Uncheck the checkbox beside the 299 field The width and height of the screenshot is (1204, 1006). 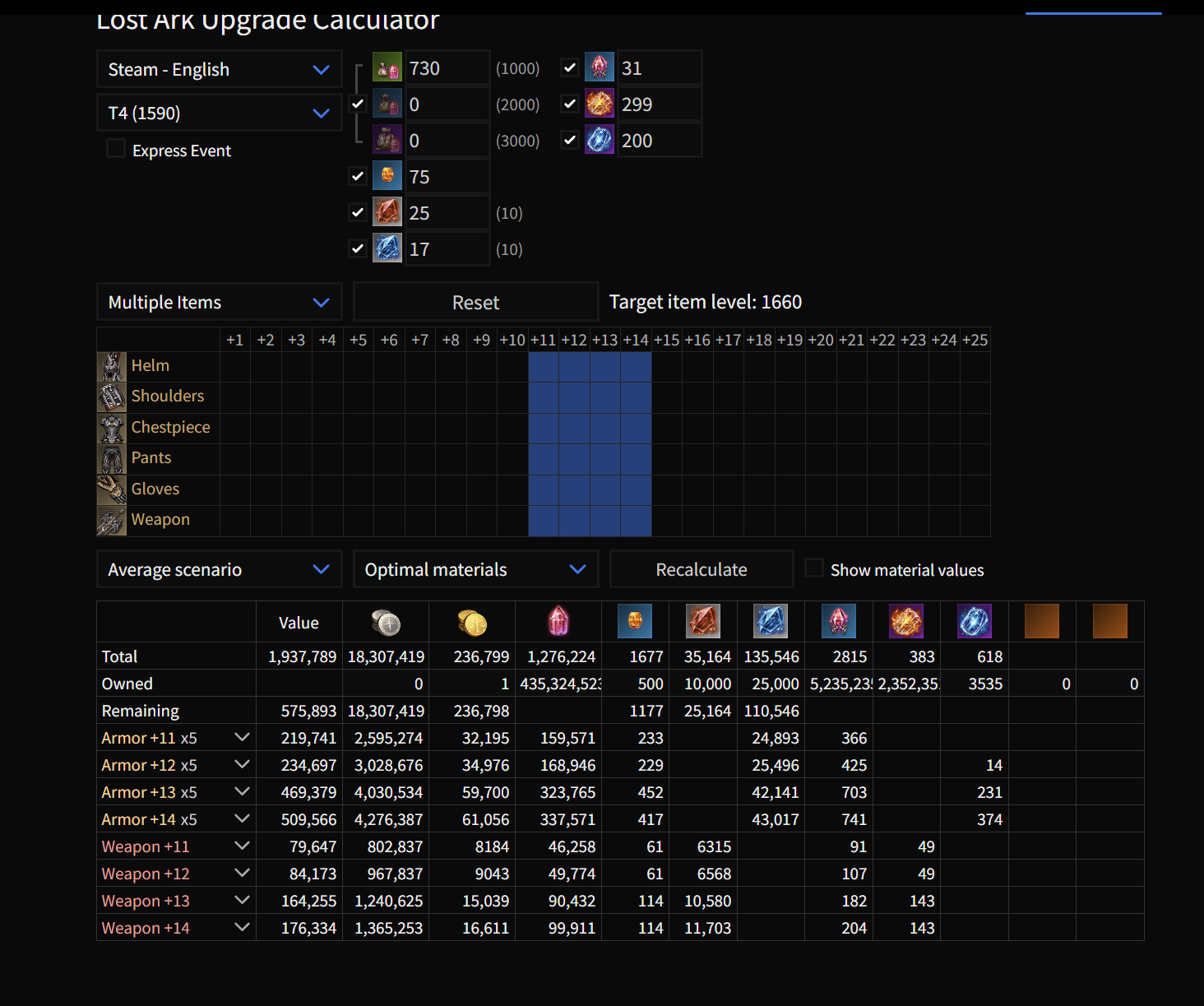(570, 104)
